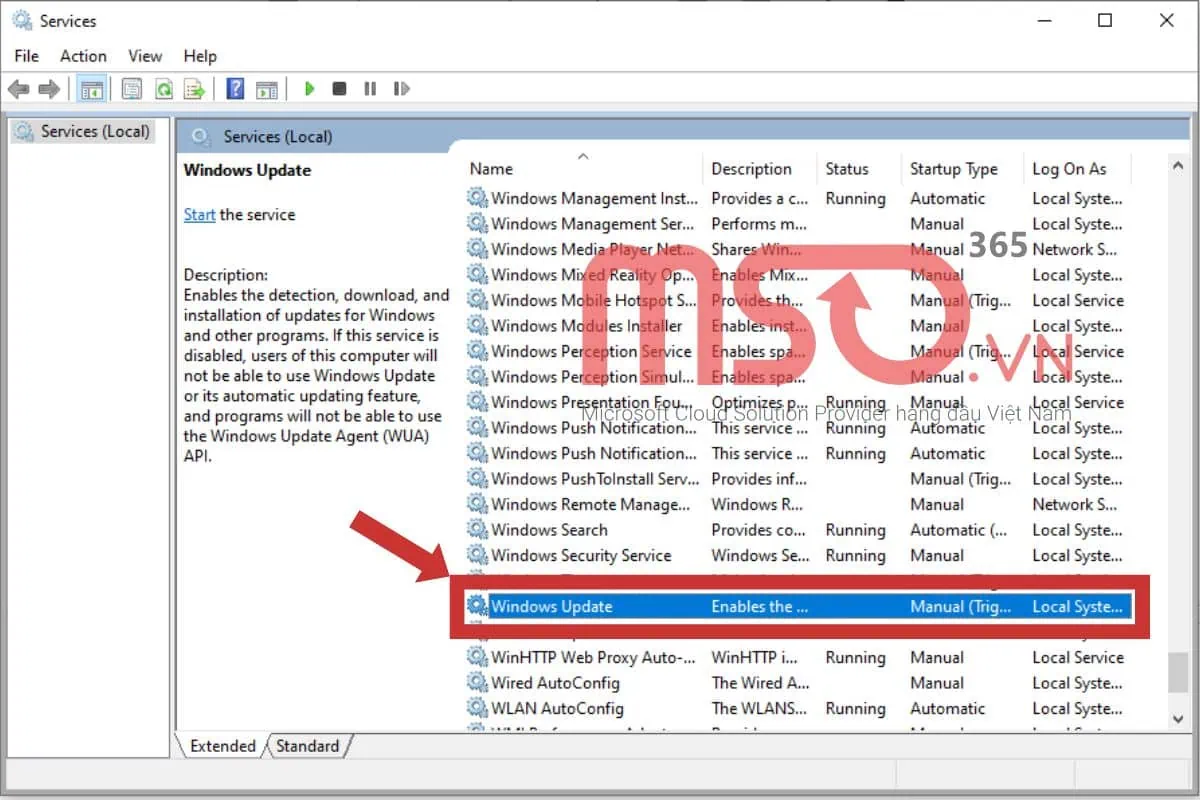Sort by the Startup Type column header
The image size is (1200, 800).
click(954, 169)
